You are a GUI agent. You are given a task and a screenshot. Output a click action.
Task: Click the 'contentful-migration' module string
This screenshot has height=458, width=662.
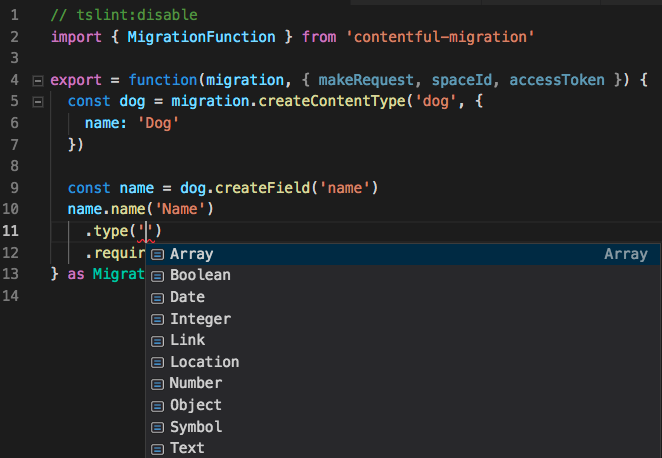coord(428,37)
